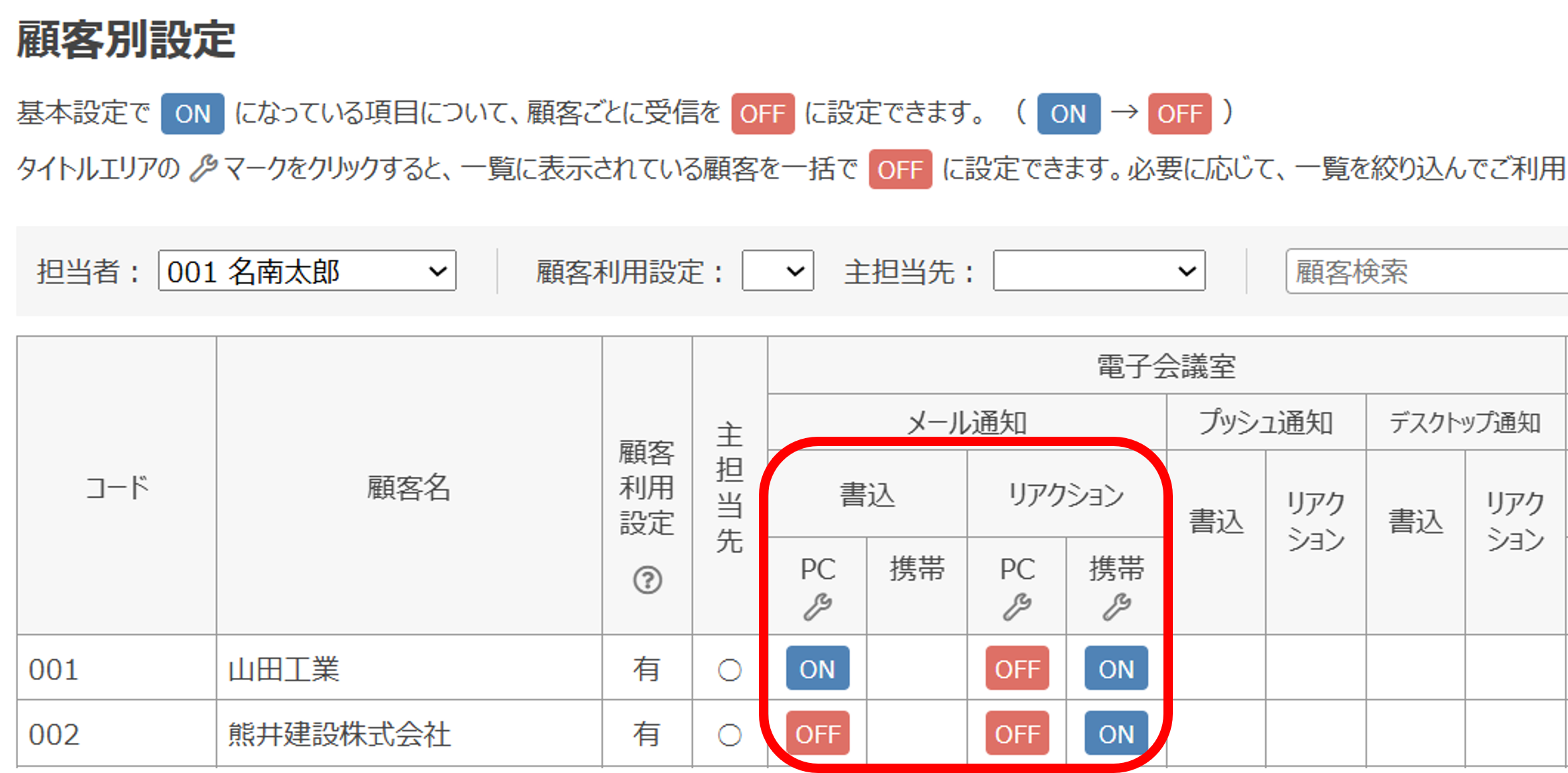Open 顧客利用設定 filter dropdown

click(778, 271)
